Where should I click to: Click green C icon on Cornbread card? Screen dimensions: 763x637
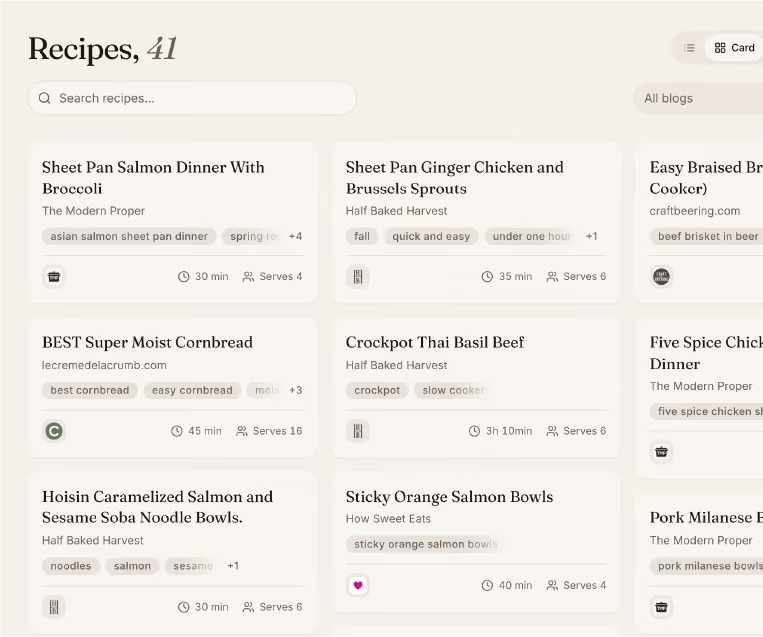[54, 431]
